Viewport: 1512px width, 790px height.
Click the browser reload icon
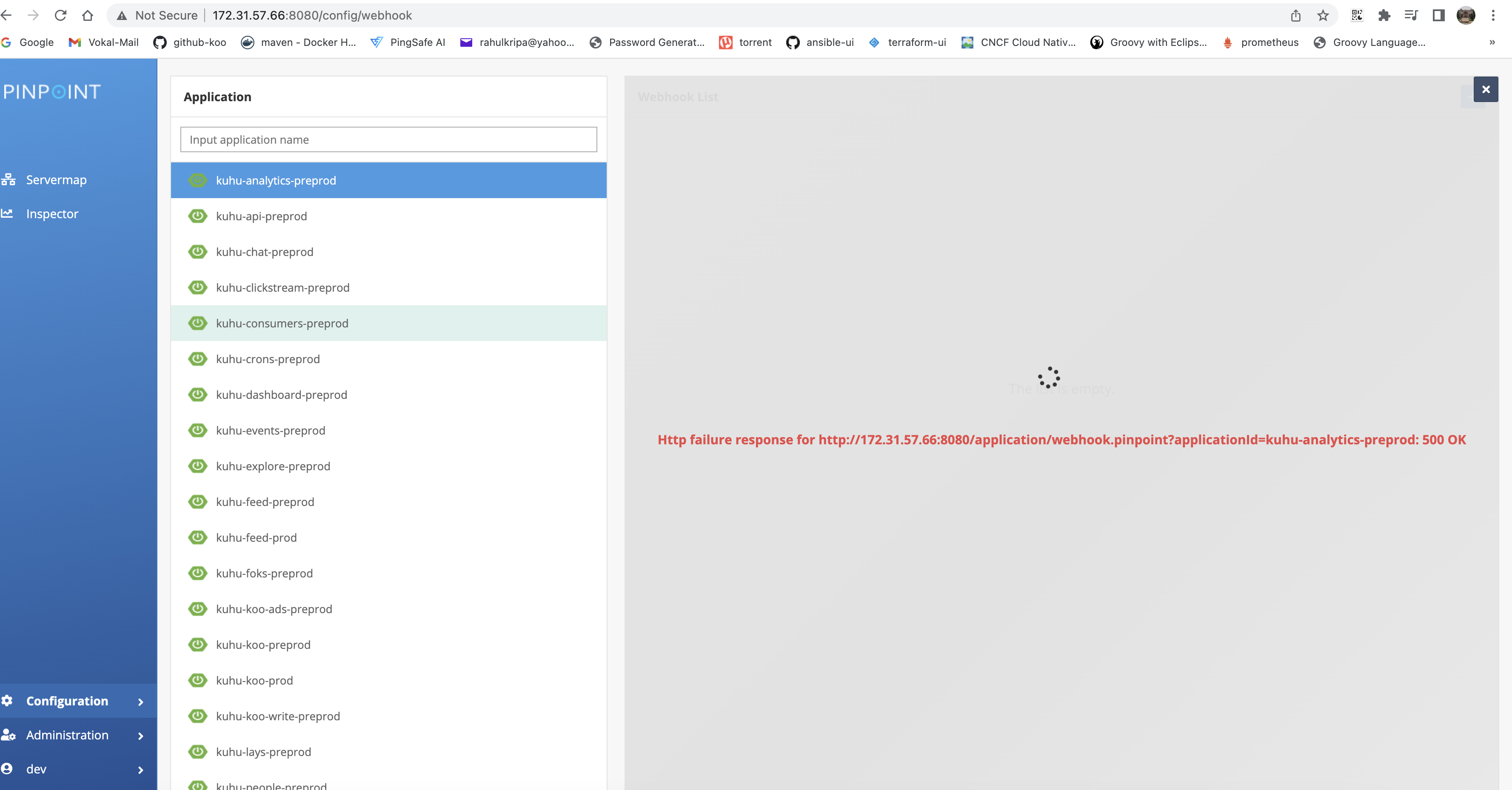coord(60,15)
